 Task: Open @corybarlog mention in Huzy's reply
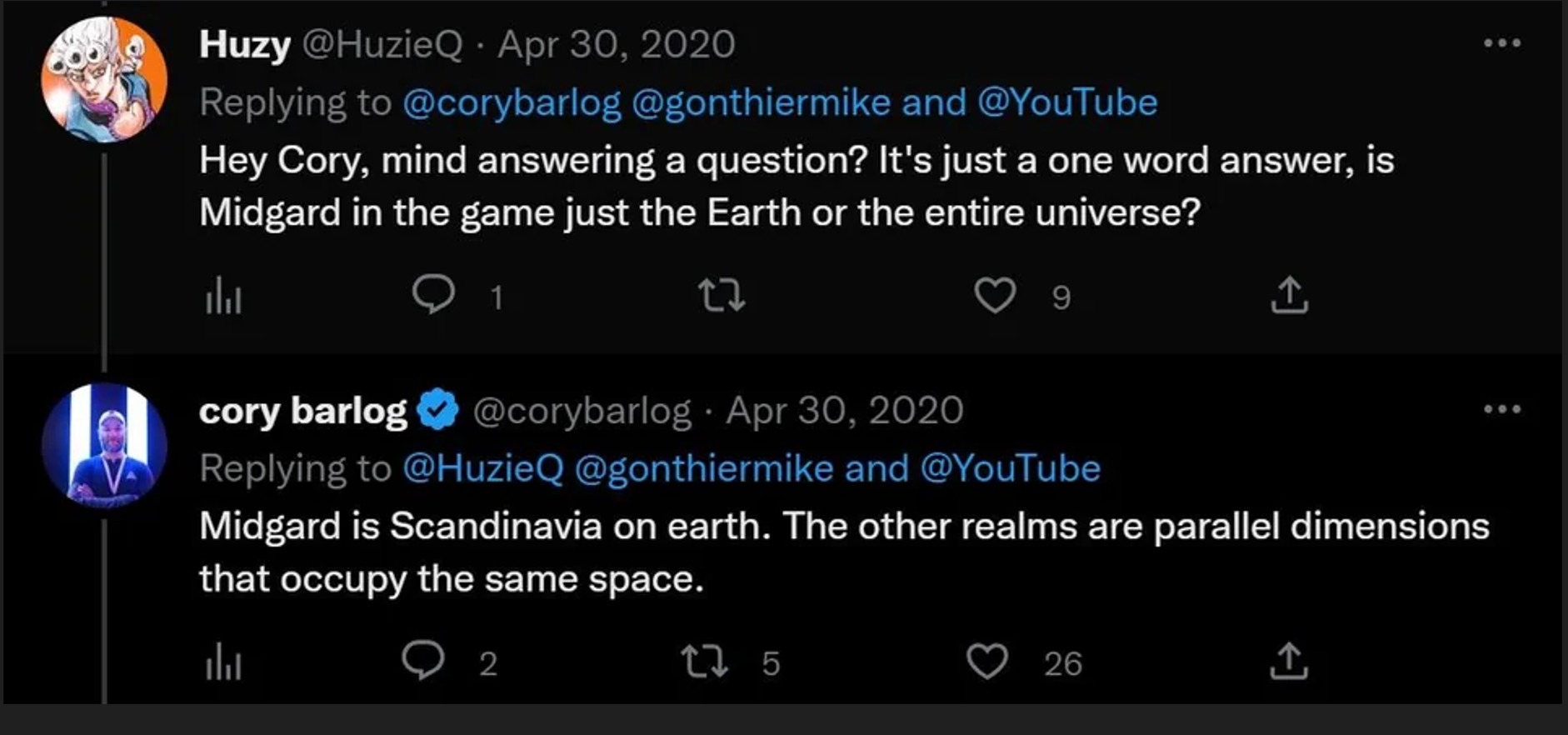click(512, 102)
